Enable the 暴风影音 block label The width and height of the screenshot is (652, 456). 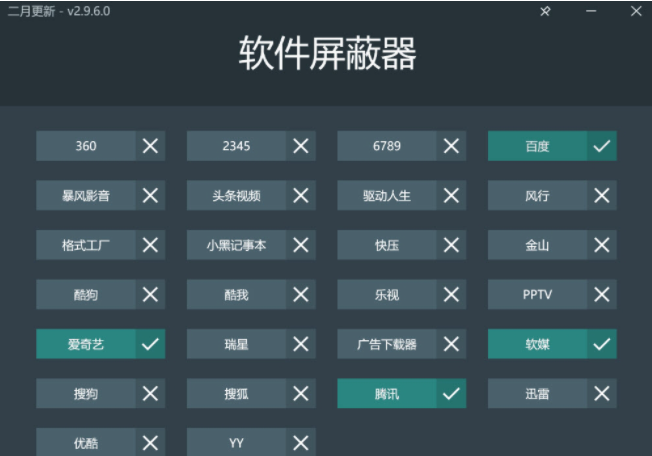[86, 195]
